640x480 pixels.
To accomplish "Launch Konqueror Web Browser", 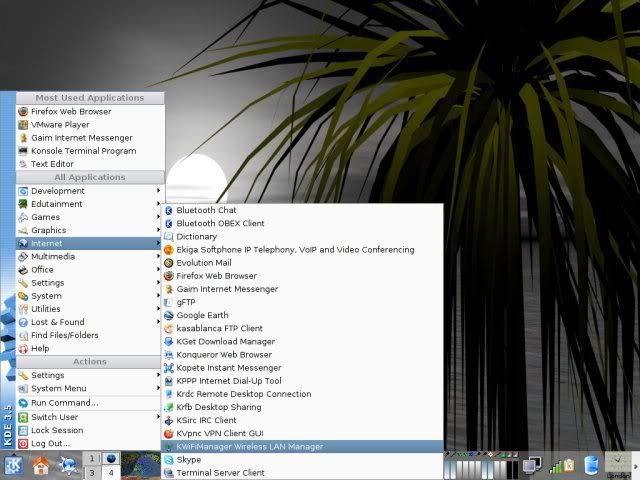I will 302,354.
